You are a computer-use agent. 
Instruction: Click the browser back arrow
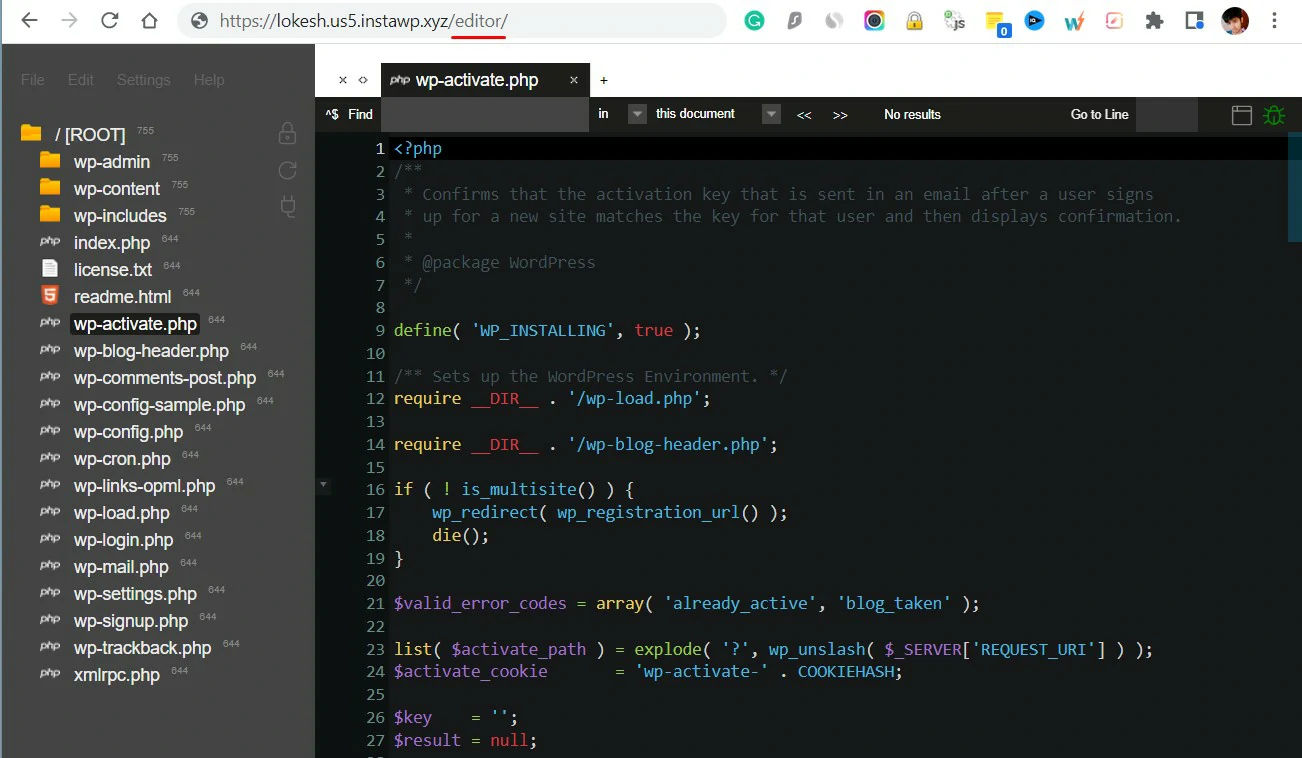(x=30, y=20)
